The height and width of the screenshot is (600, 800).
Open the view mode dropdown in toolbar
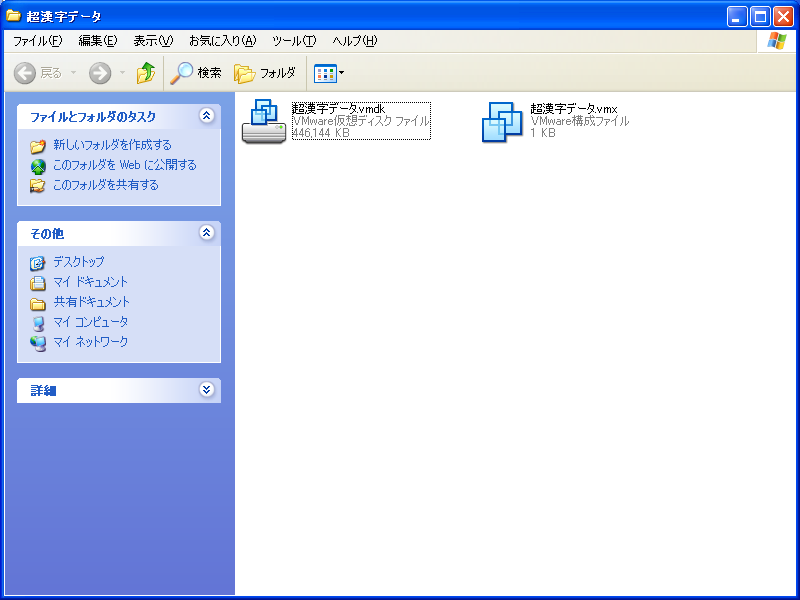(329, 73)
